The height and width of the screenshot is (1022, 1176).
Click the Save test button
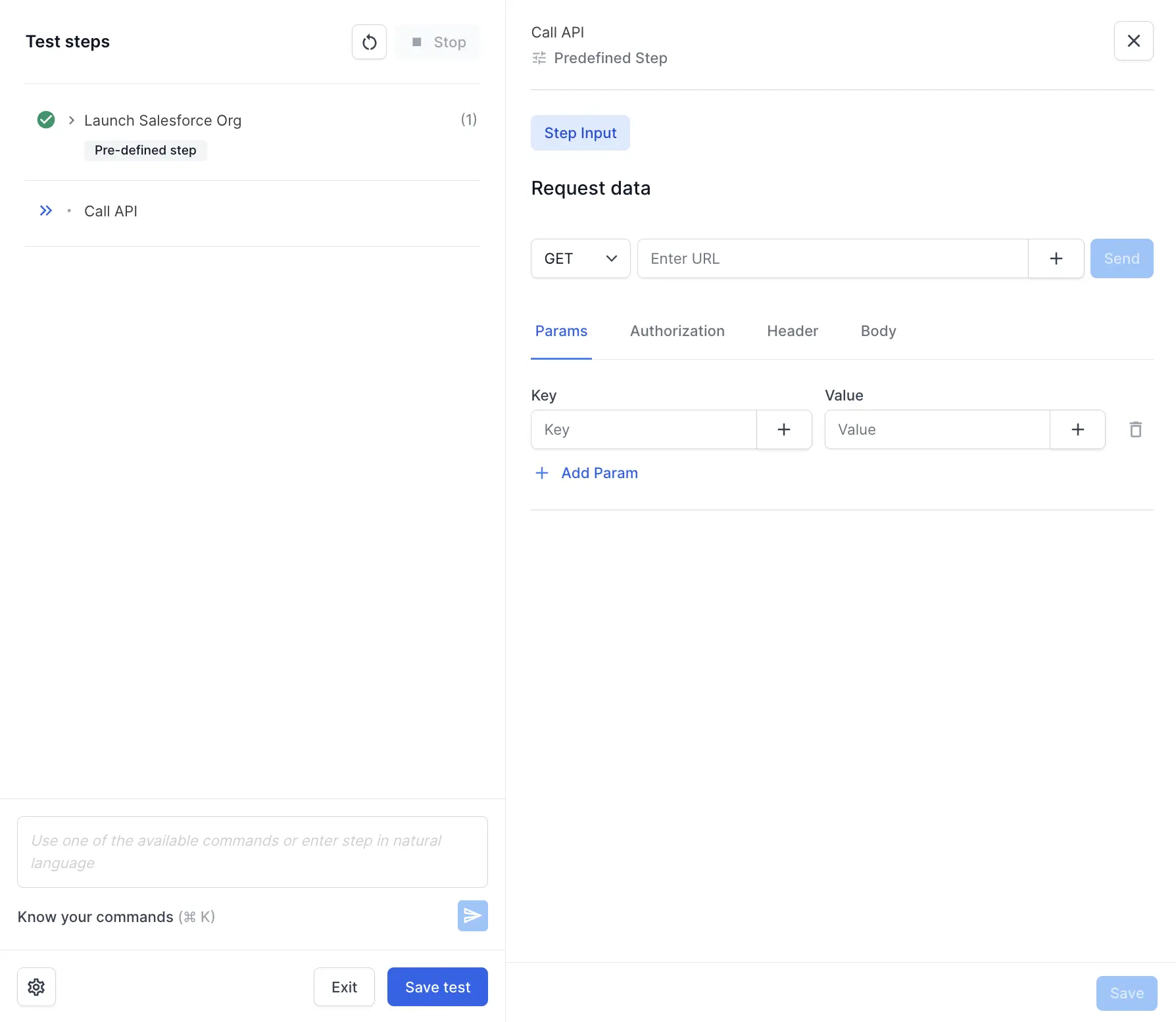tap(437, 986)
